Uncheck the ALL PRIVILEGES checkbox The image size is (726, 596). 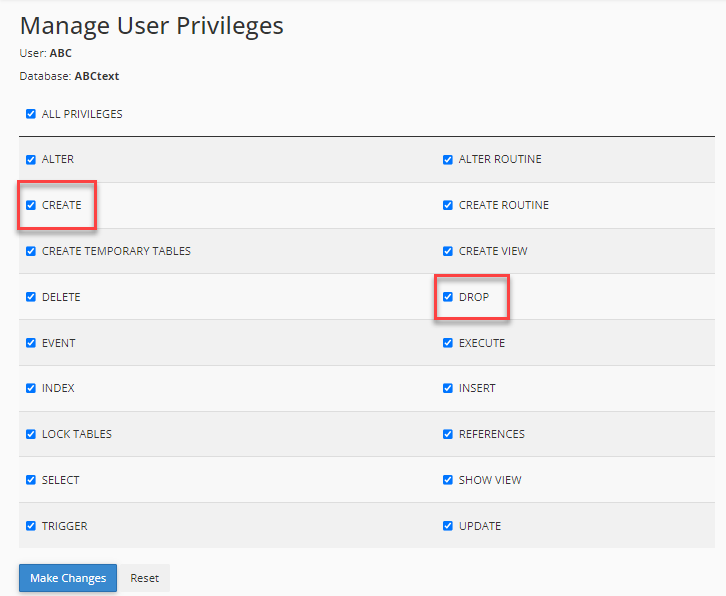31,114
